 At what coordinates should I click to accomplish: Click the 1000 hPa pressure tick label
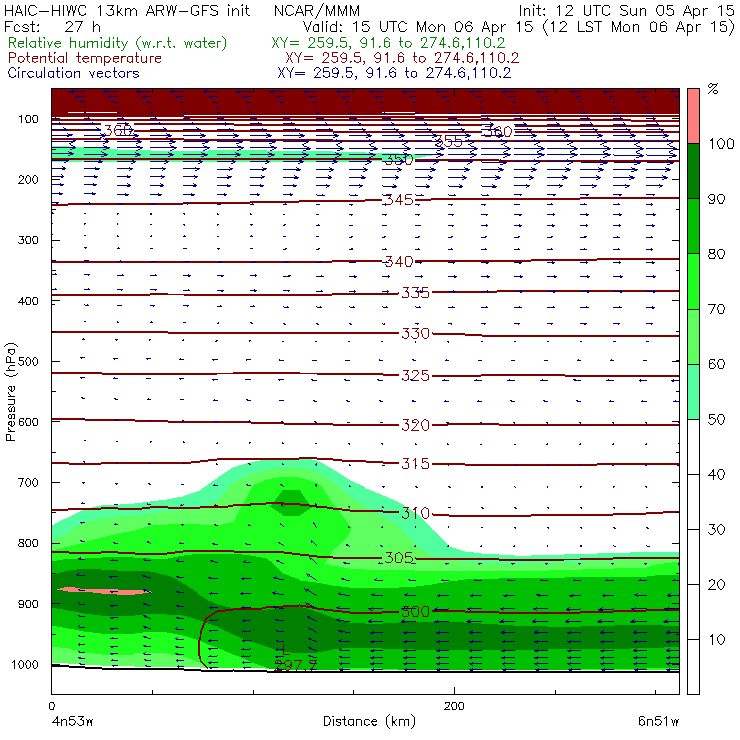click(25, 665)
